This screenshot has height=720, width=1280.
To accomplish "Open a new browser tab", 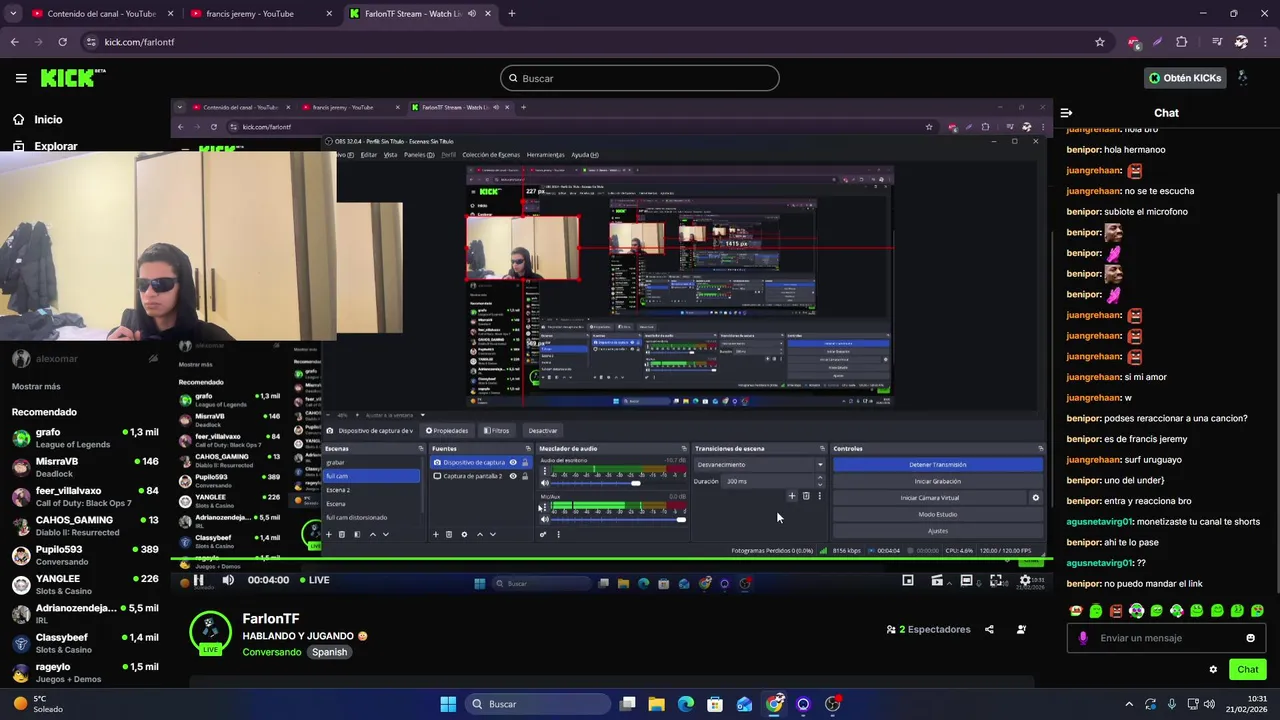I will [511, 14].
